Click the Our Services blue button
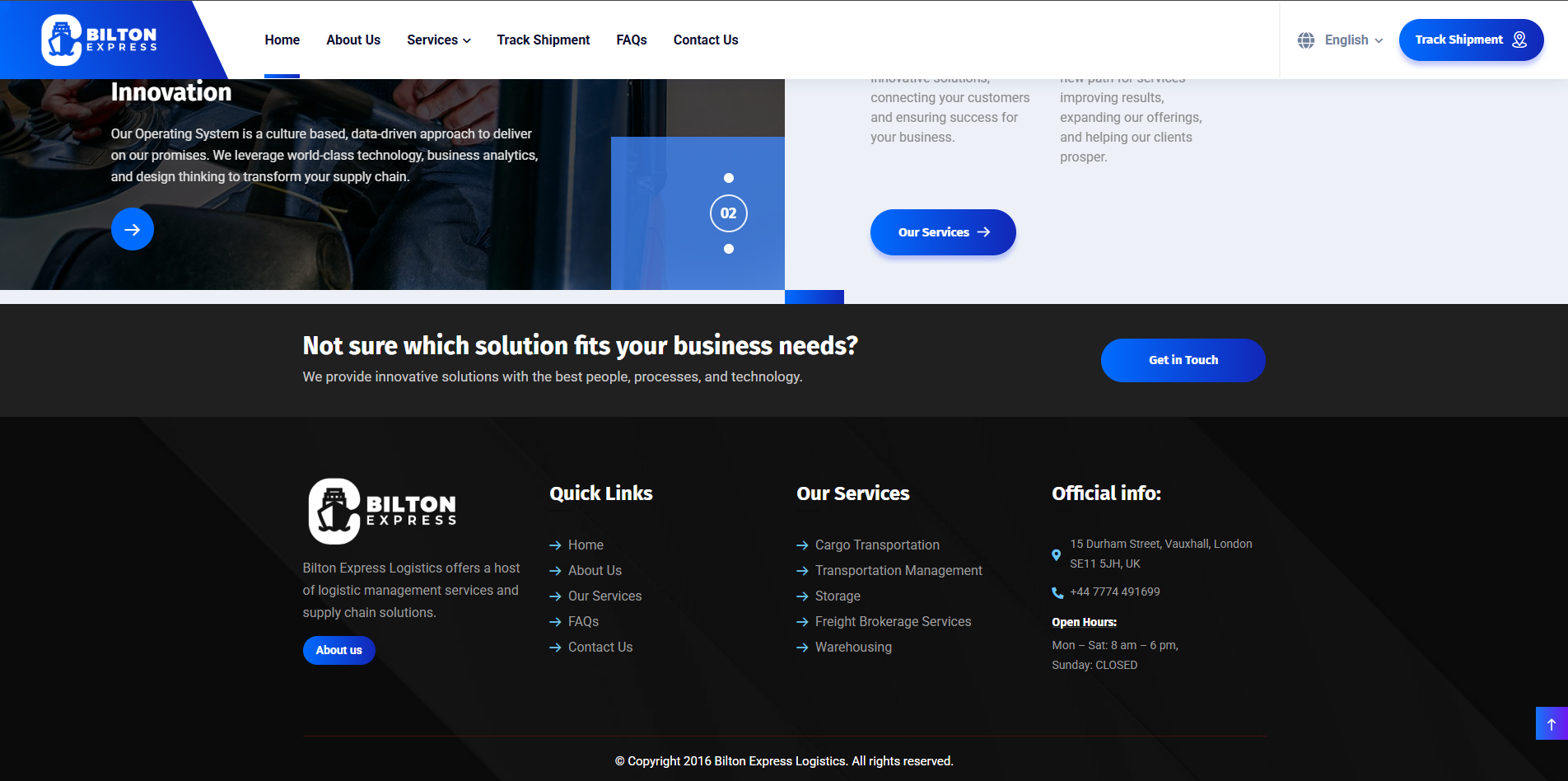The width and height of the screenshot is (1568, 781). [943, 232]
